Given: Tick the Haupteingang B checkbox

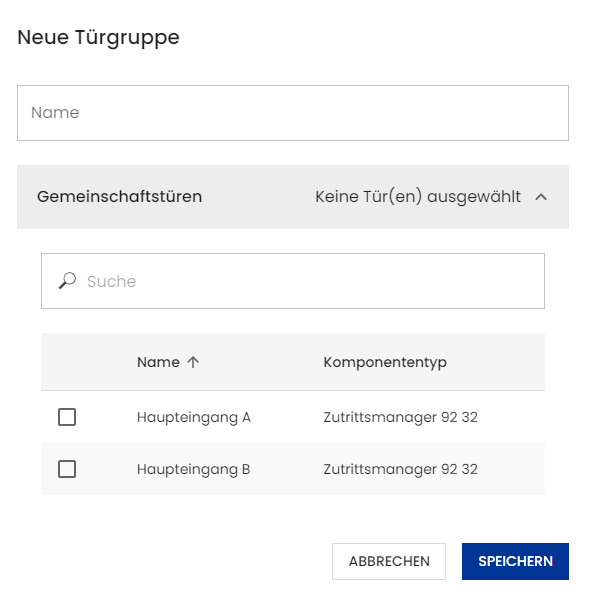Looking at the screenshot, I should click(x=67, y=469).
